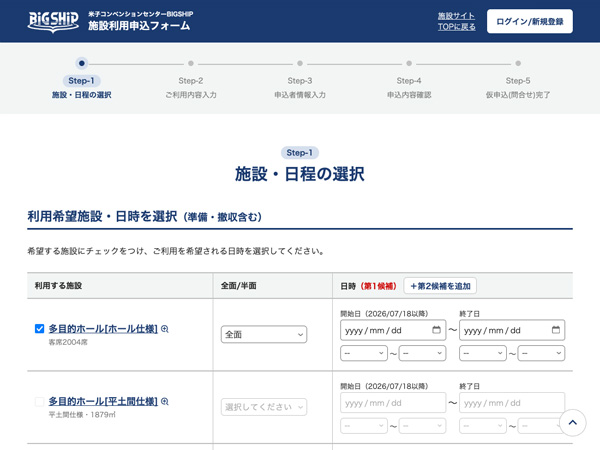Screen dimensions: 600x450
Task: Click the ログイン/新規登録 button
Action: [x=530, y=21]
